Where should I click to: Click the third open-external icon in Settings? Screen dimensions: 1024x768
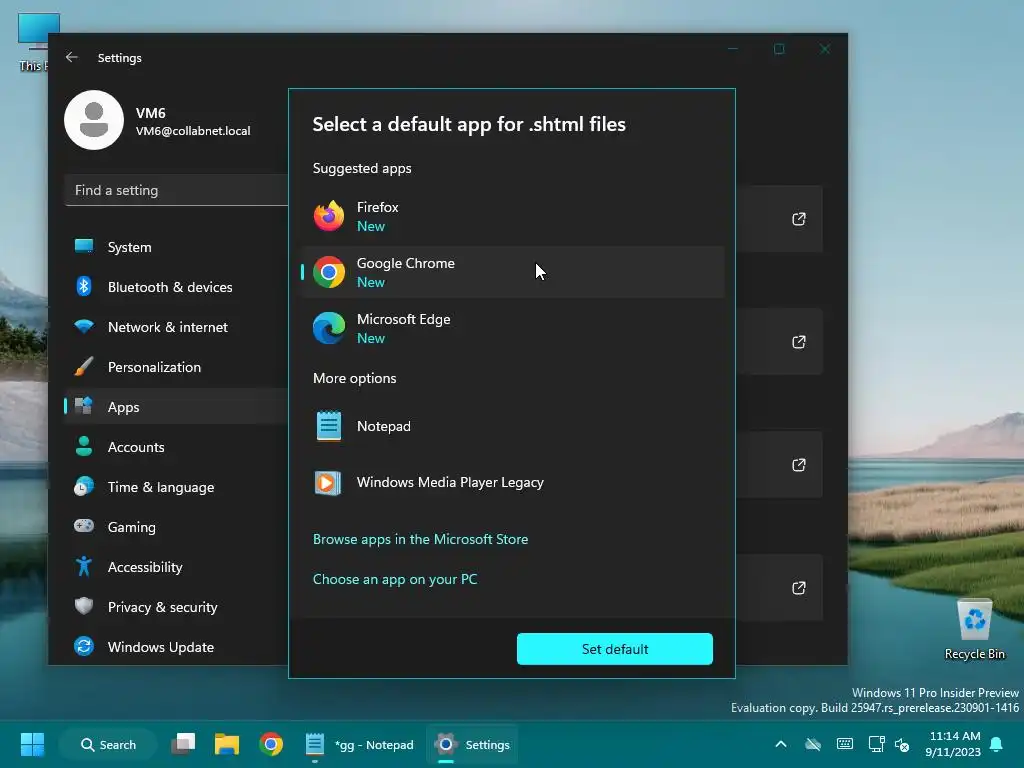[799, 465]
